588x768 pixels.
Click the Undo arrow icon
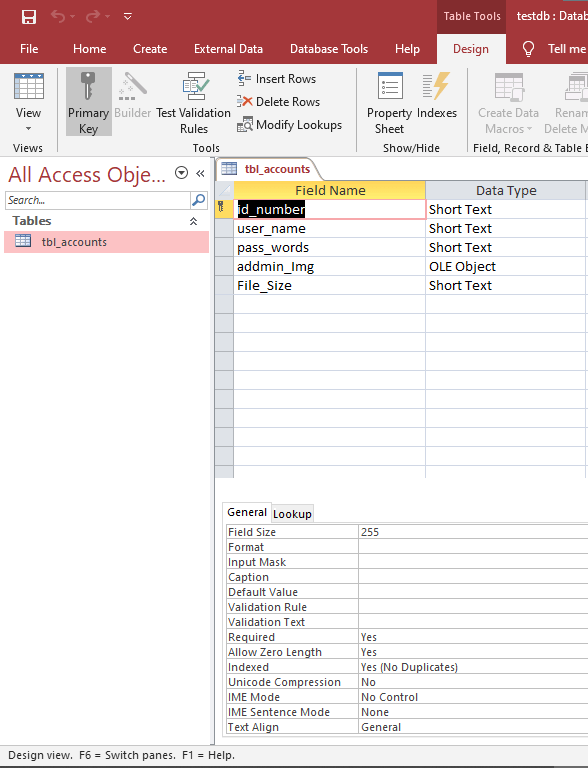coord(58,17)
